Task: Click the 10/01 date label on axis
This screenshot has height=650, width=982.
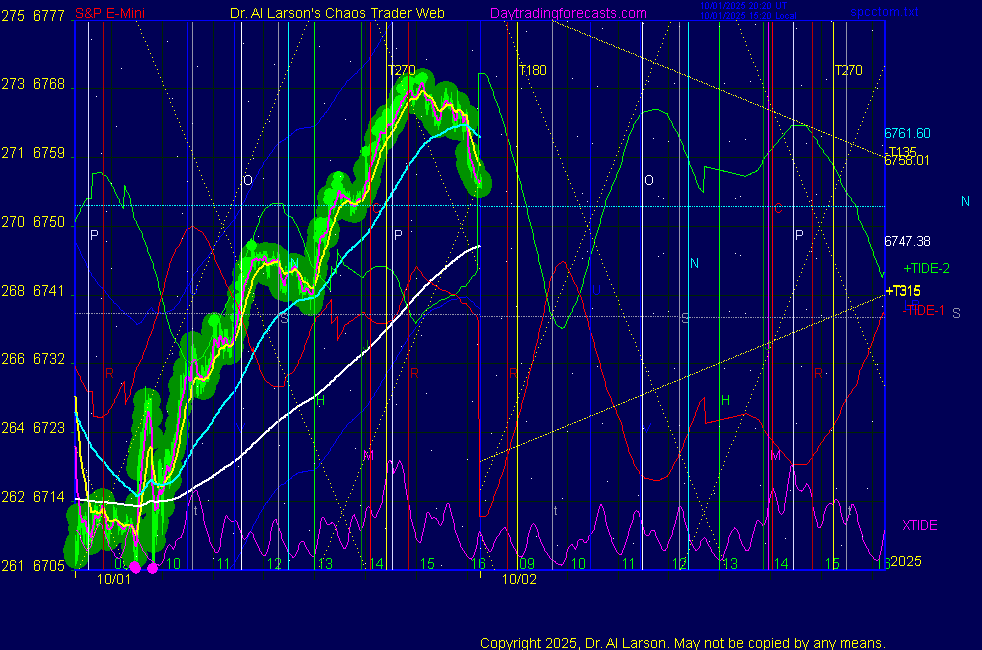Action: [x=113, y=579]
